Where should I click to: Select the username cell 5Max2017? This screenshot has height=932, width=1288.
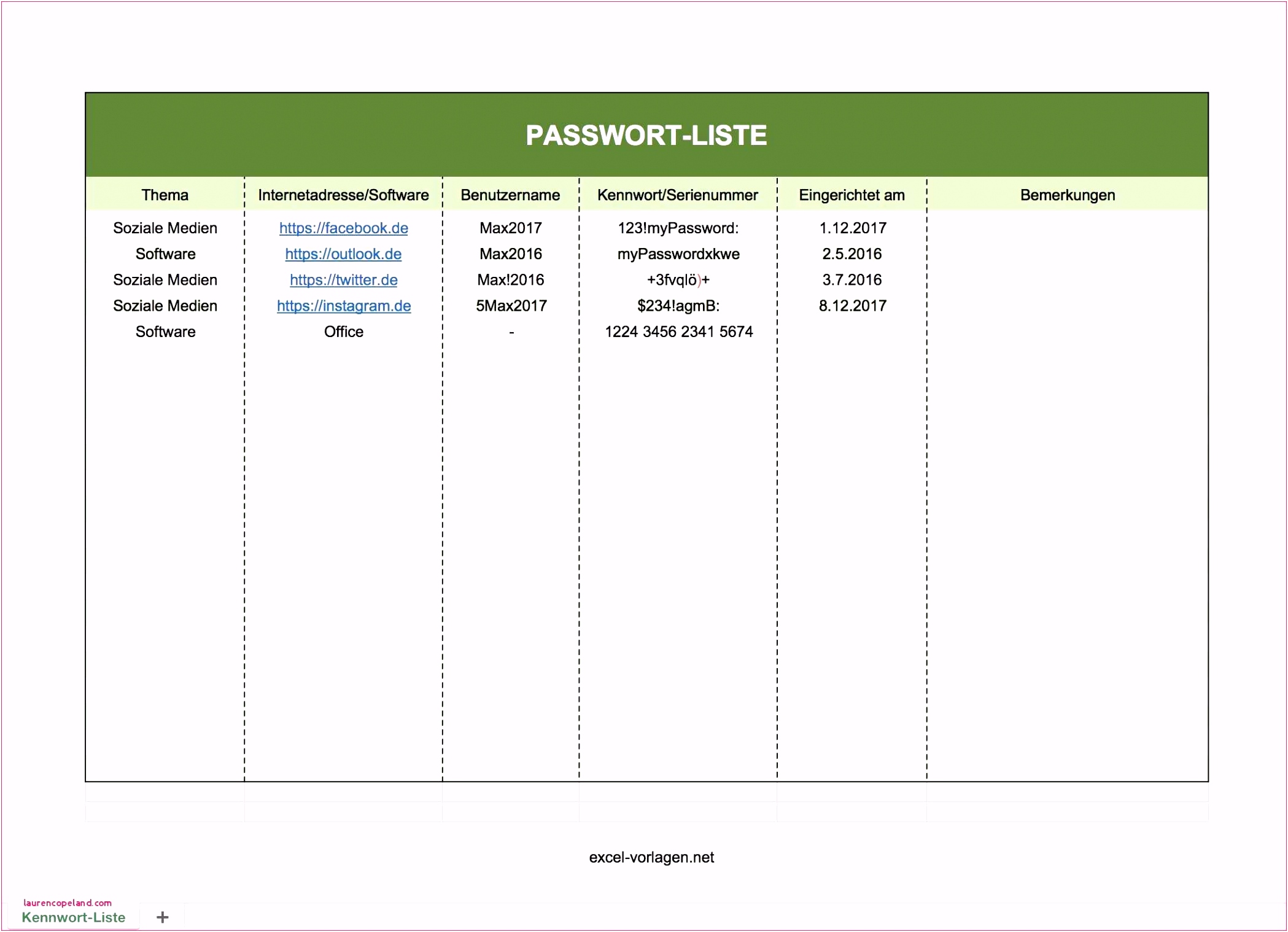(511, 306)
